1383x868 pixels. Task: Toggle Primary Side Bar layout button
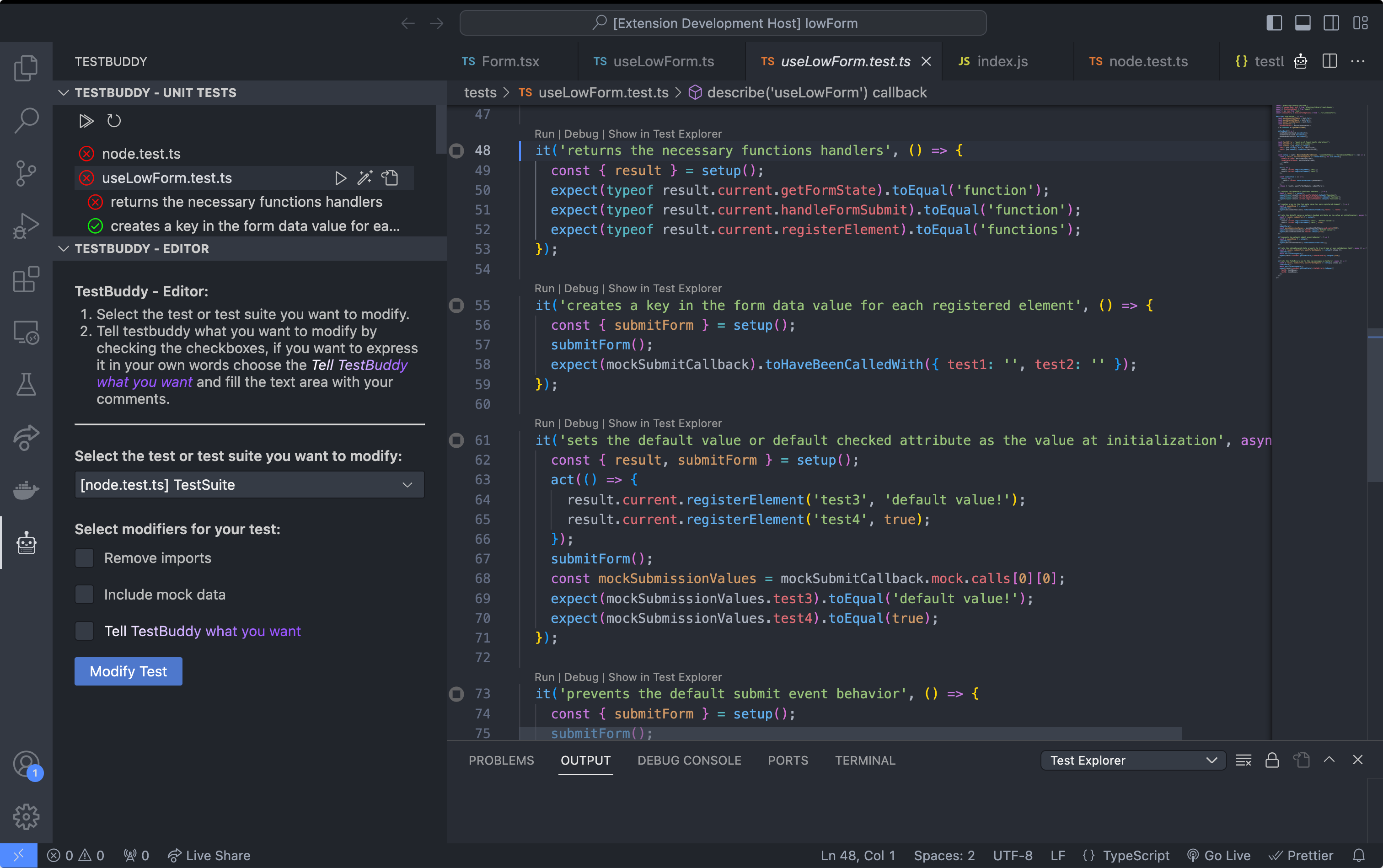pos(1275,23)
